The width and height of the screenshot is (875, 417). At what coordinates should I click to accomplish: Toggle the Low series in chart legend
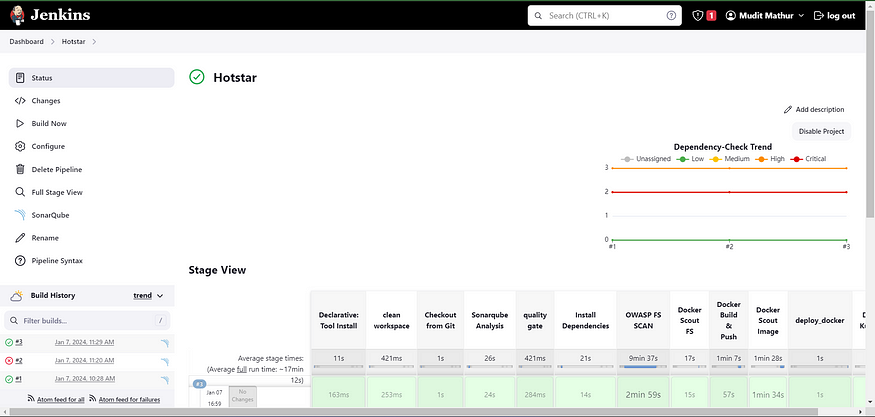tap(690, 159)
